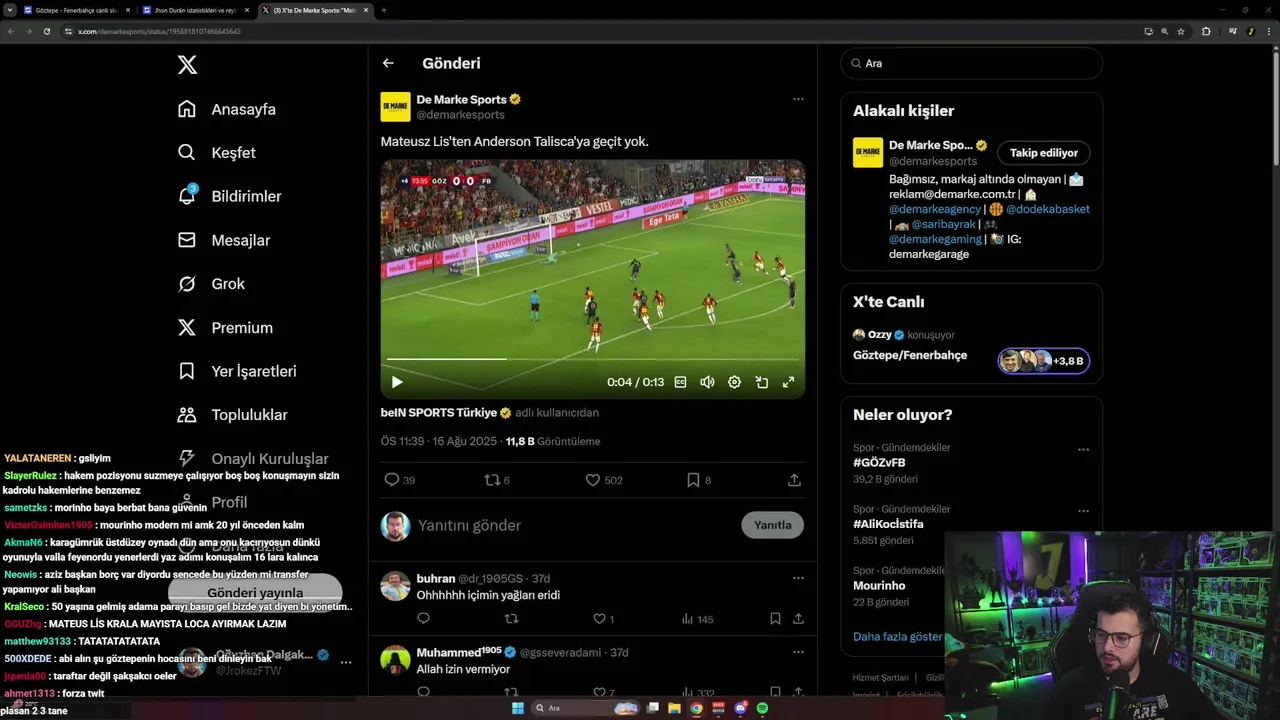Open Yer İşaretleri bookmarks
The image size is (1280, 720).
[x=236, y=371]
